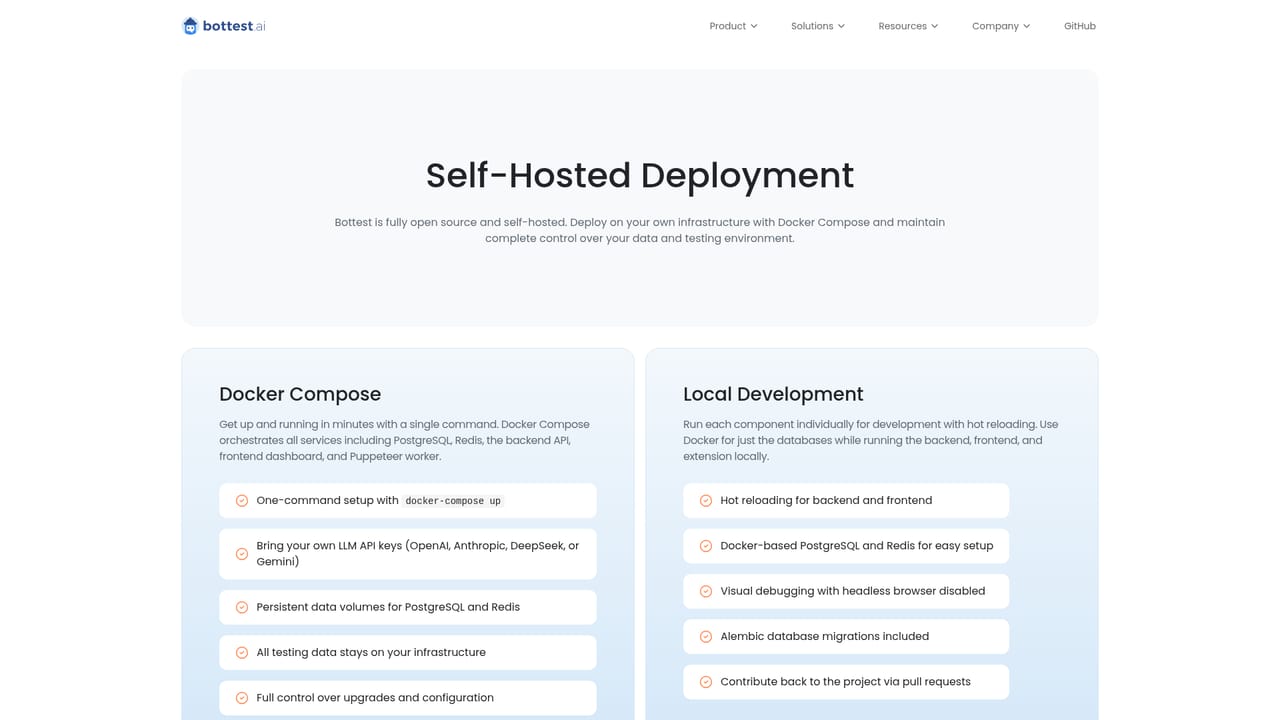Expand the Product chevron arrow
This screenshot has height=720, width=1280.
click(754, 26)
